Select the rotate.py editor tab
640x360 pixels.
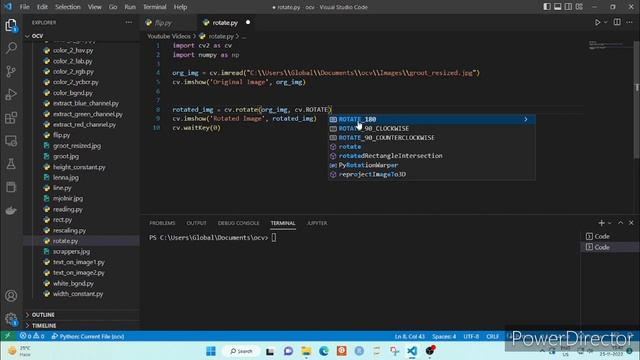click(x=225, y=23)
